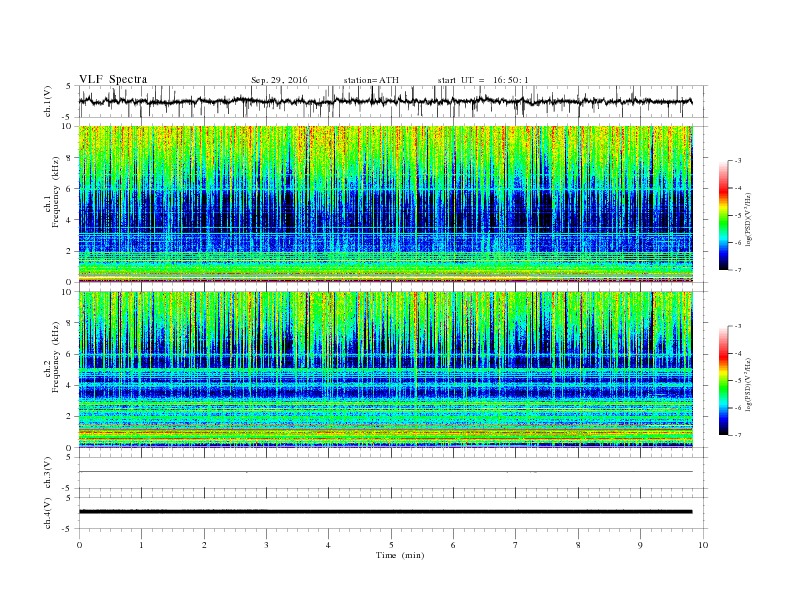Click the ch.4 thick black trace
The height and width of the screenshot is (612, 792).
pyautogui.click(x=385, y=512)
